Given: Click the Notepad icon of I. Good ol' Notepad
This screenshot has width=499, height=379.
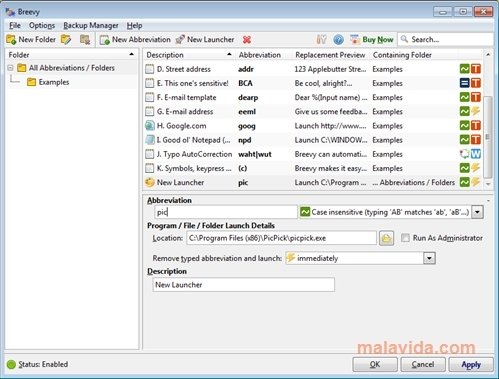Looking at the screenshot, I should pos(150,140).
